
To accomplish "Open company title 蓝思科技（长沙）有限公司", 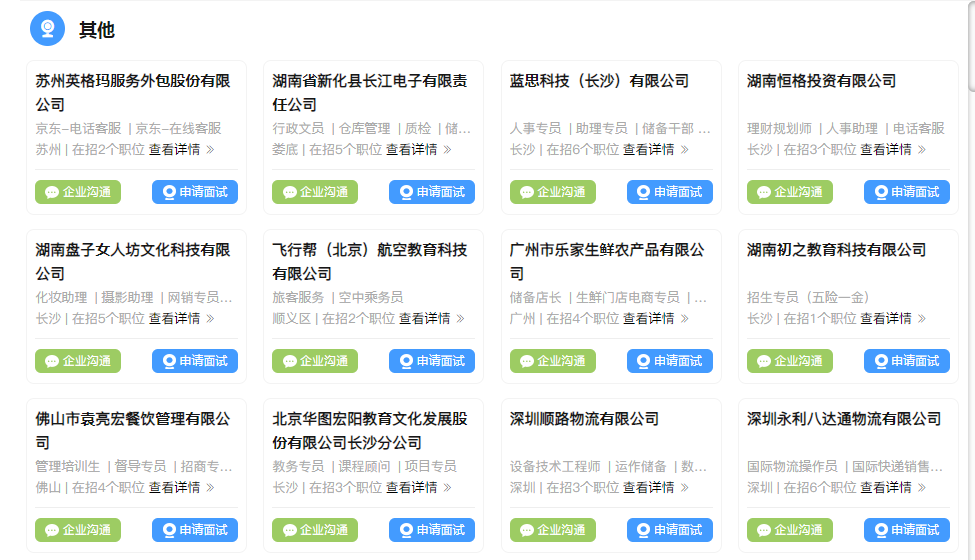I will pos(599,81).
